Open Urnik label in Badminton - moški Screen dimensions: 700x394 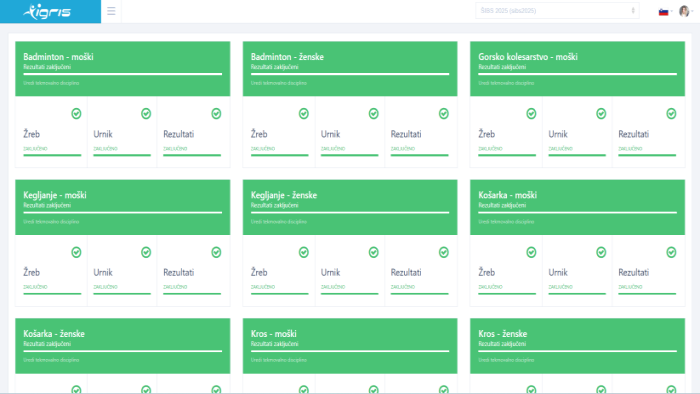coord(103,134)
